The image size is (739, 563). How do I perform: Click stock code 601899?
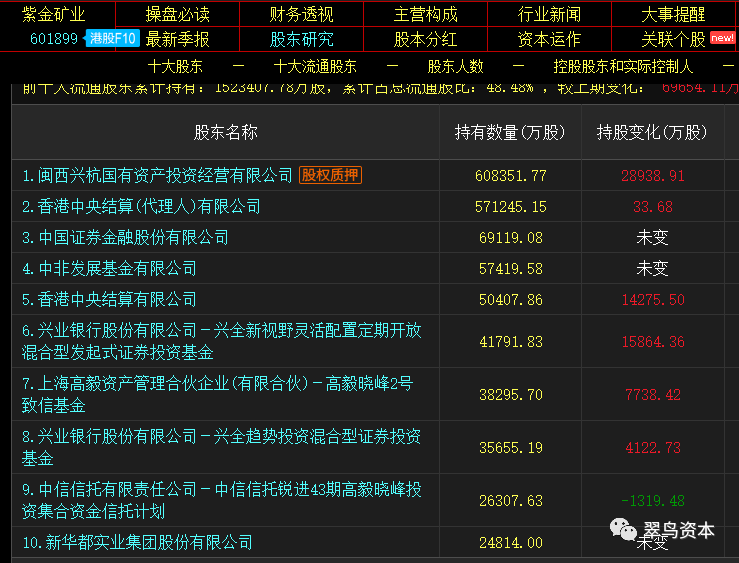54,39
